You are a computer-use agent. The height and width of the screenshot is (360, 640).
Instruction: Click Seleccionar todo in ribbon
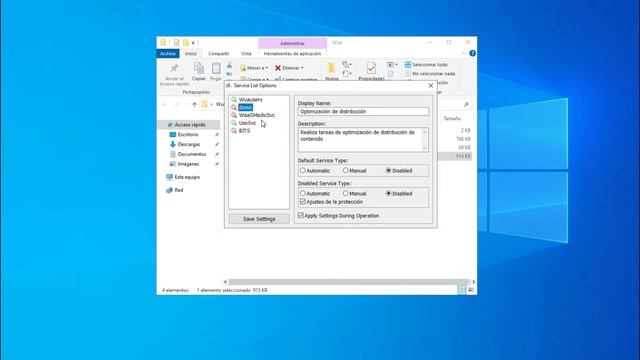point(426,64)
